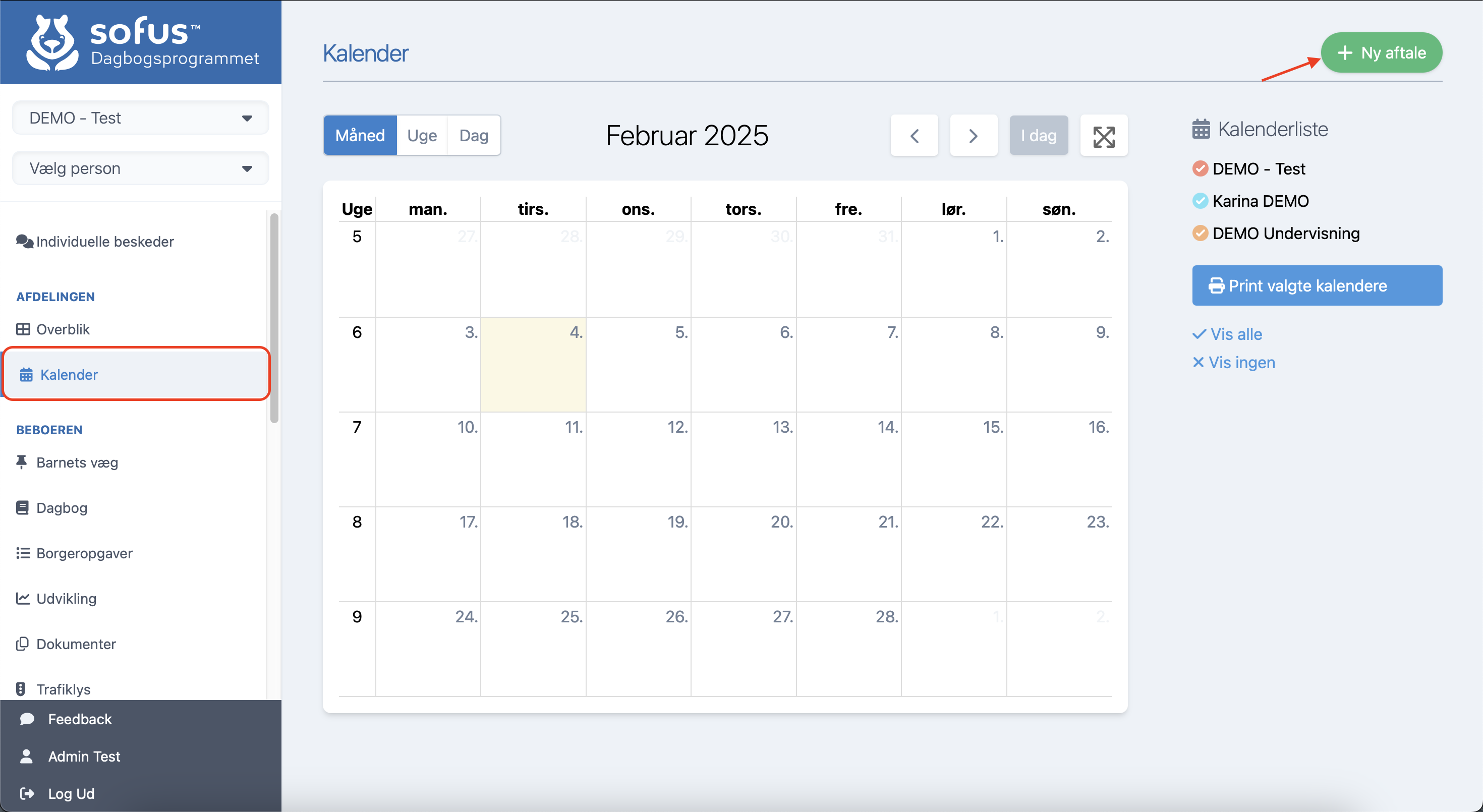Screen dimensions: 1483x812
Task: Switch to the Dag view tab
Action: [x=473, y=136]
